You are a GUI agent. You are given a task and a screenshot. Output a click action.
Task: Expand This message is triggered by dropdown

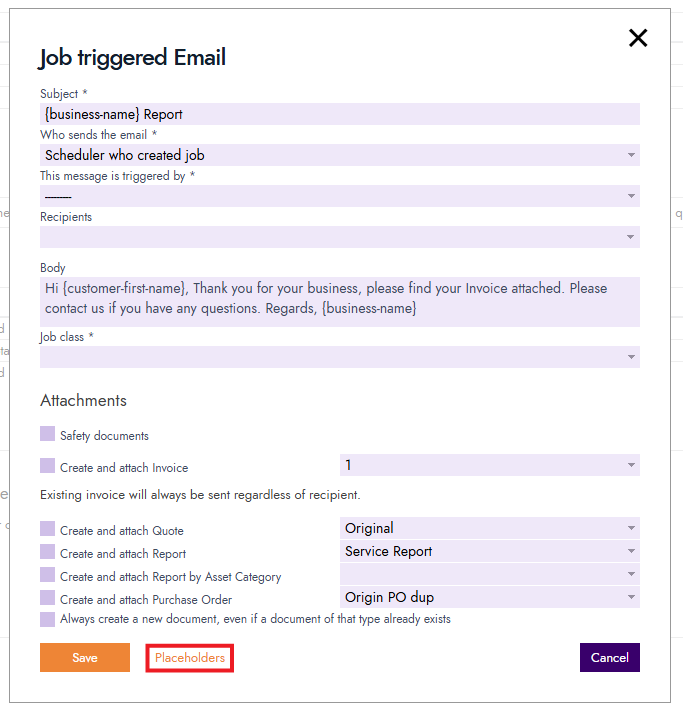340,196
